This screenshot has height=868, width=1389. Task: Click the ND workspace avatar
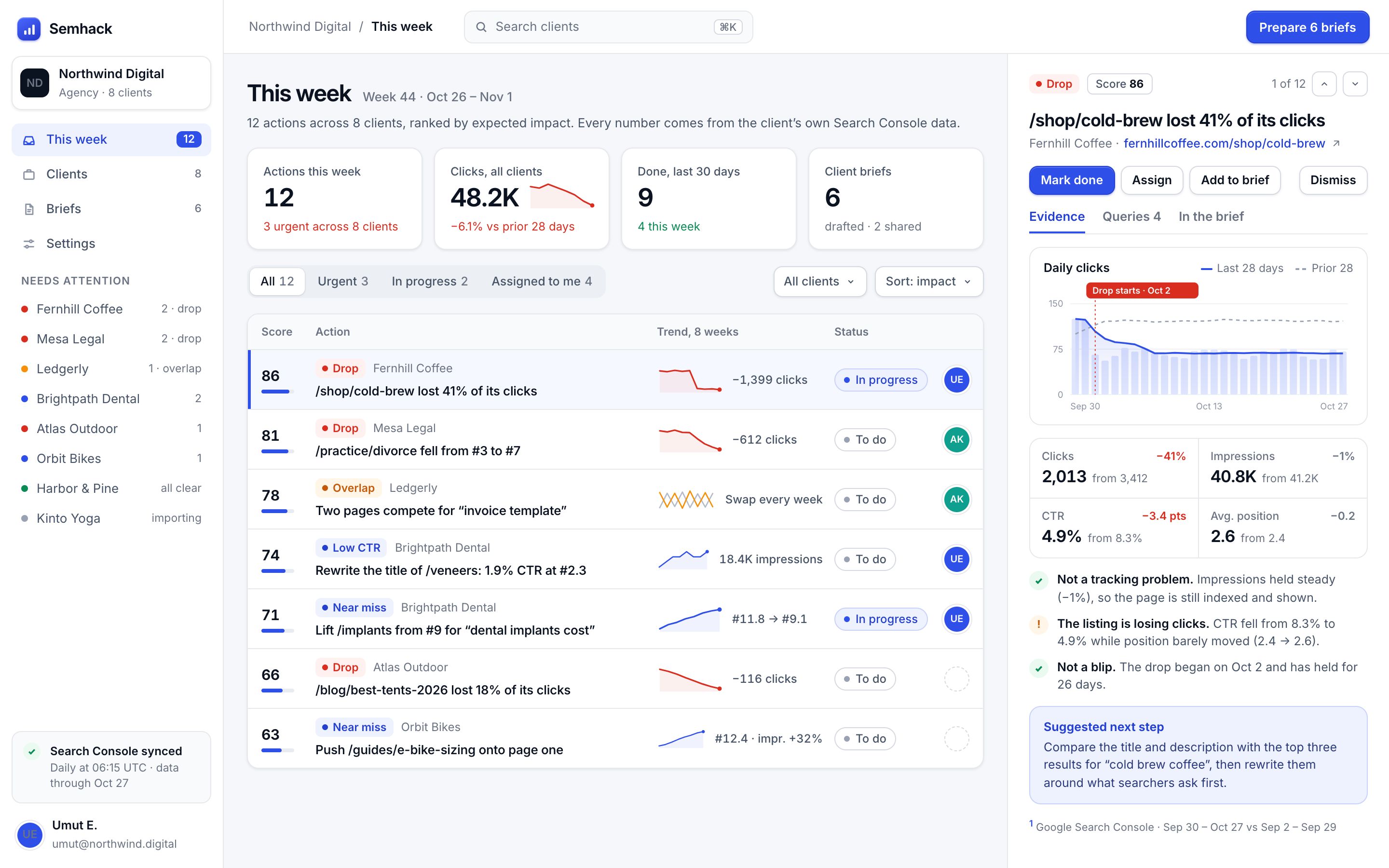(34, 82)
